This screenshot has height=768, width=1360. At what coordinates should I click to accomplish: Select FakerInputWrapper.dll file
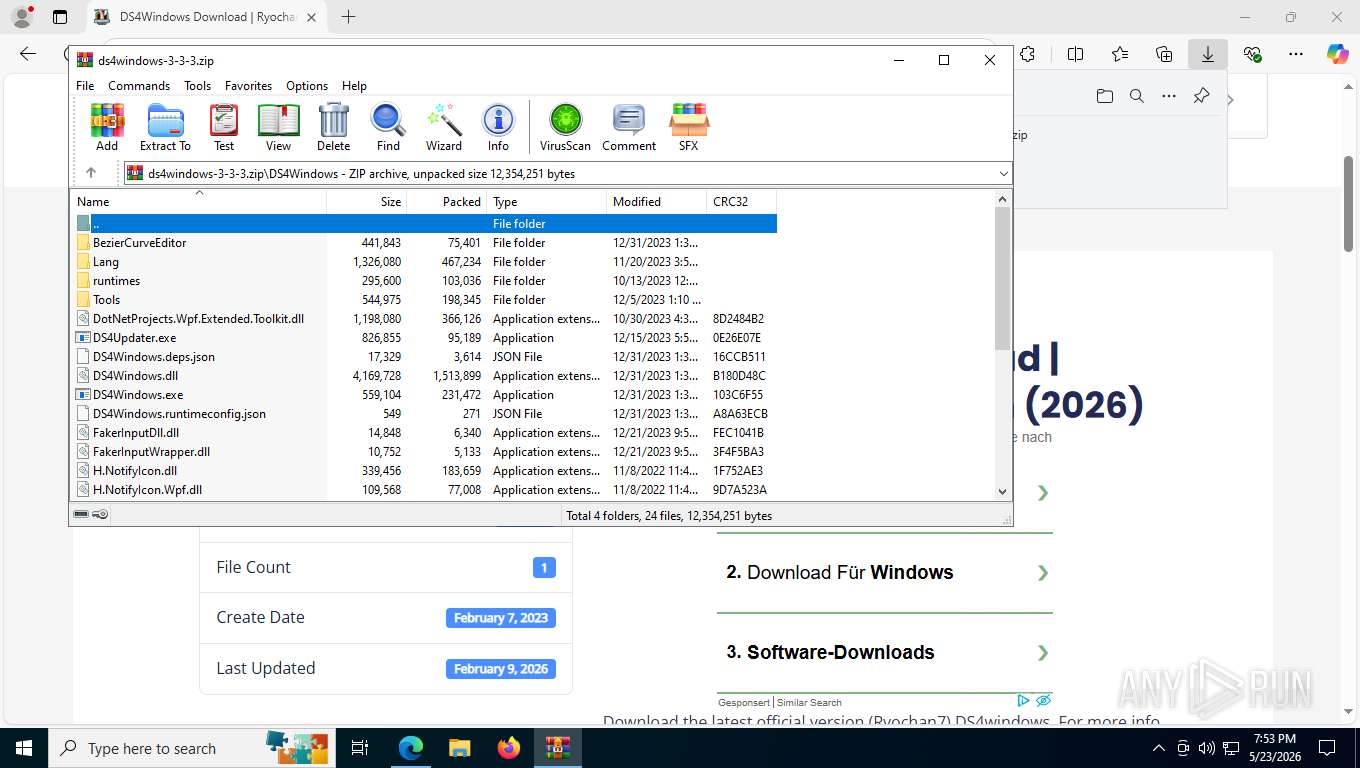[x=424, y=452]
